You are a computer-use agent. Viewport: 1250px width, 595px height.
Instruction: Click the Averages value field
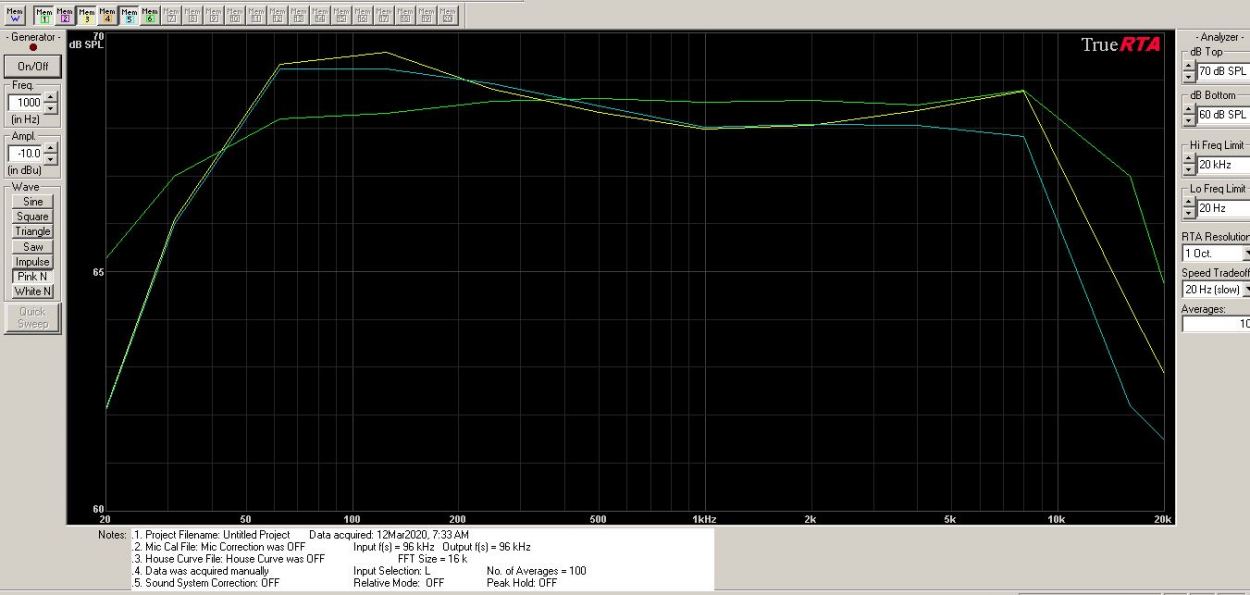[1216, 323]
